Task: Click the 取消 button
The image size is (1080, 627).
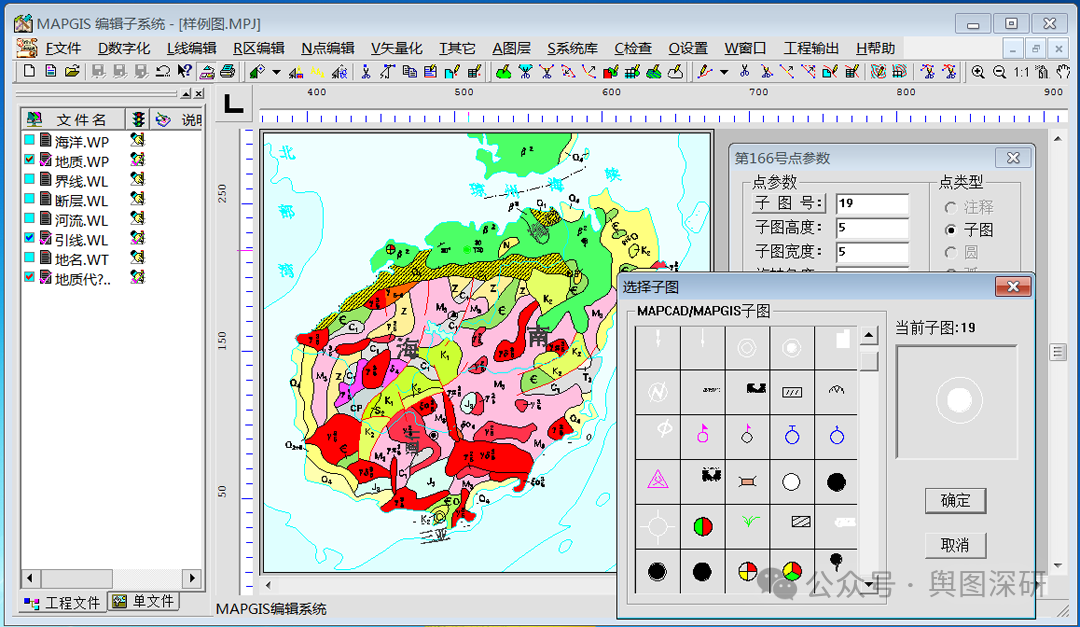Action: pos(955,545)
